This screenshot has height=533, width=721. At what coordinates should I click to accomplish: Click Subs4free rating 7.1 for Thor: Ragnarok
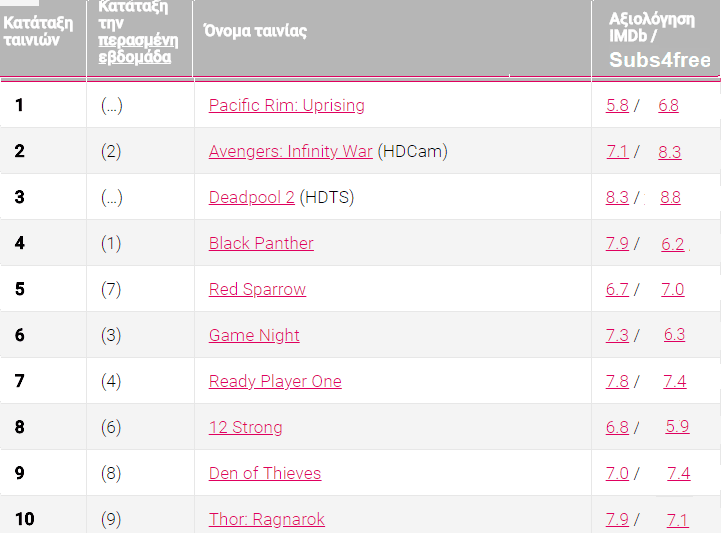[678, 520]
